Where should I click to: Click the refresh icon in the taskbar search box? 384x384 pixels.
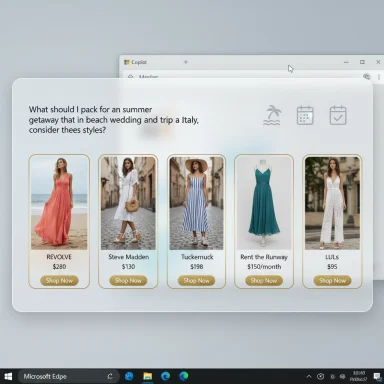tap(110, 376)
